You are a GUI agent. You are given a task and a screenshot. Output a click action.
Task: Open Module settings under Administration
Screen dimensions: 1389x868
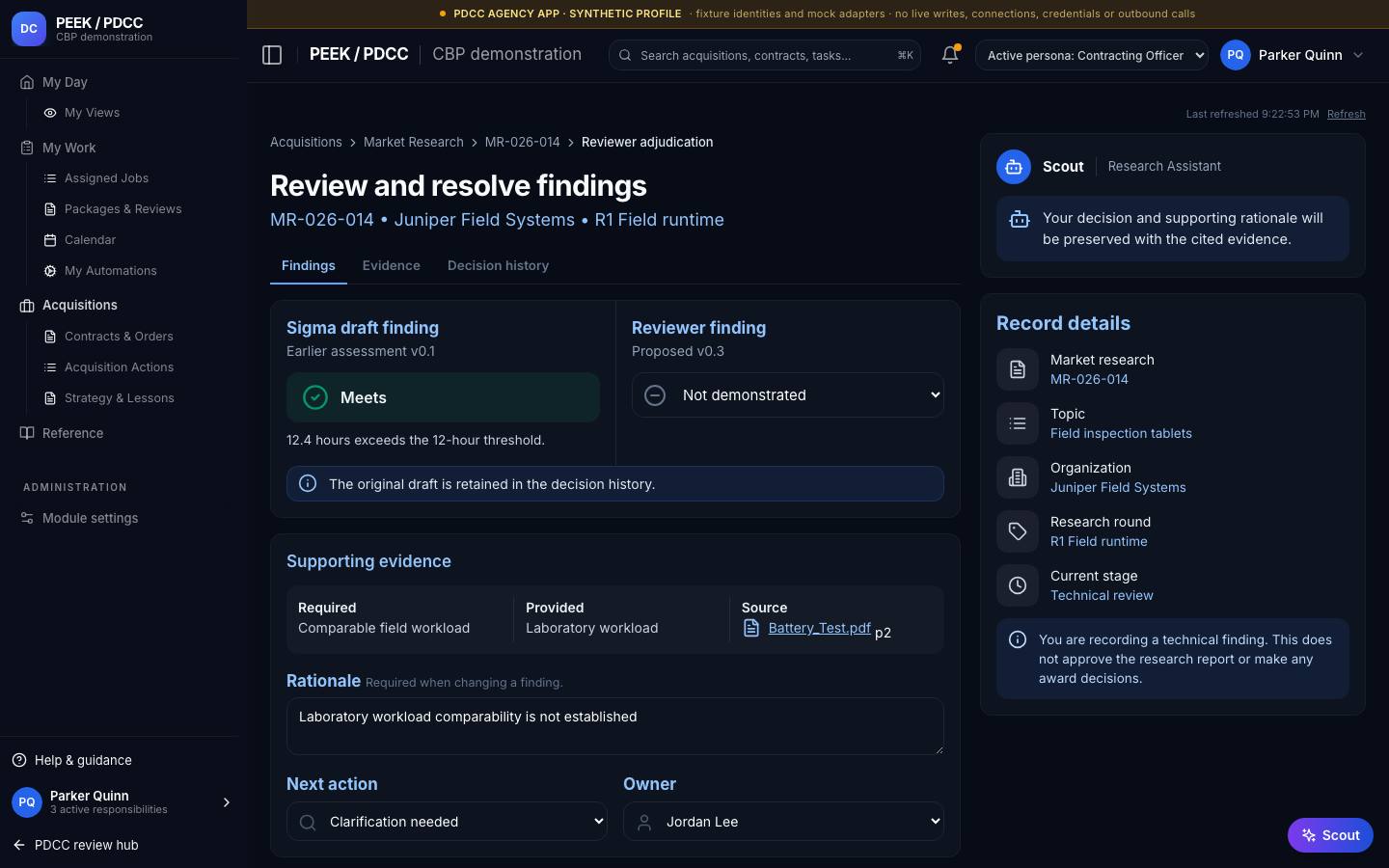point(90,518)
